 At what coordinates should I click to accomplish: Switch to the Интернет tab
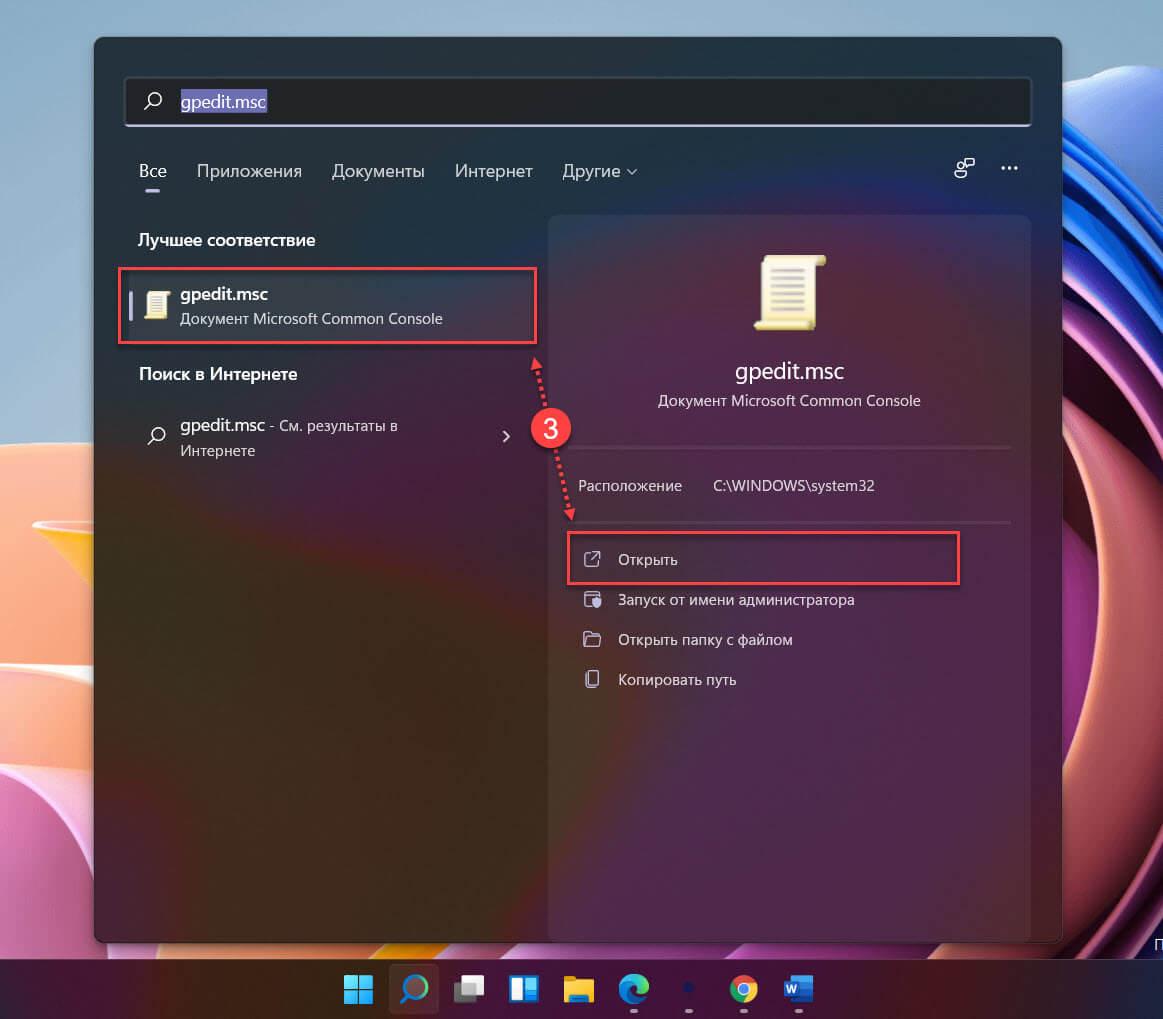(x=493, y=171)
